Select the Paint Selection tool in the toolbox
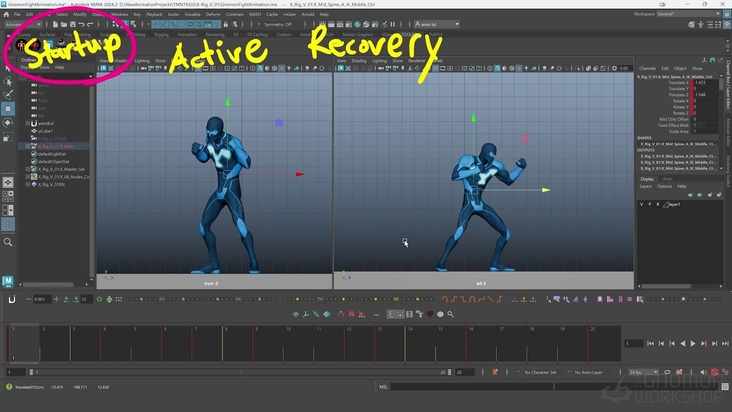The height and width of the screenshot is (412, 732). pos(8,95)
